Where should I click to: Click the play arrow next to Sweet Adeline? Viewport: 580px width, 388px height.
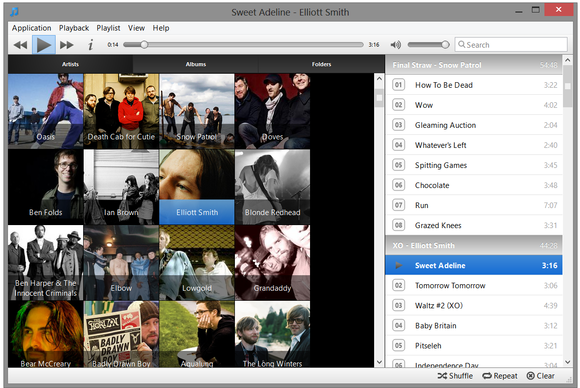click(399, 265)
